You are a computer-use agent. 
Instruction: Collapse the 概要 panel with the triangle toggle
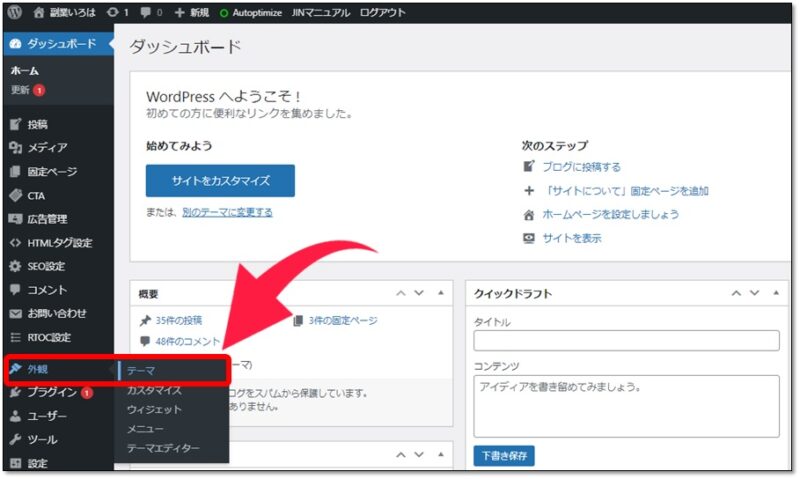pos(441,293)
